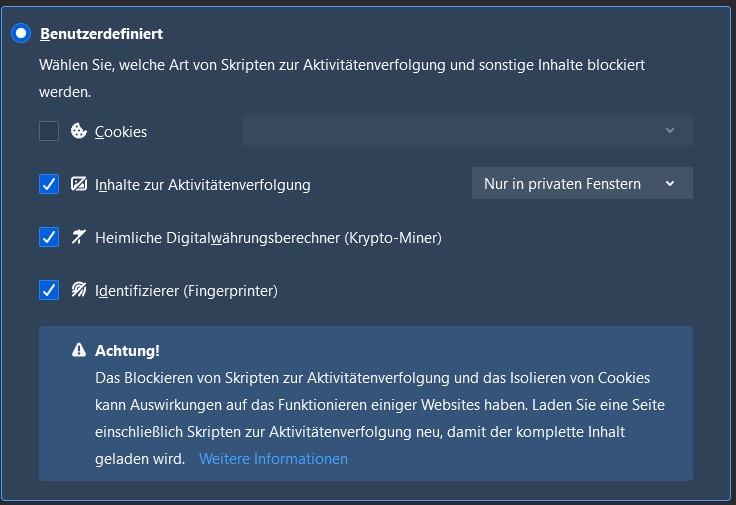Click the Achtung warning triangle icon
Viewport: 736px width, 505px height.
coord(79,350)
